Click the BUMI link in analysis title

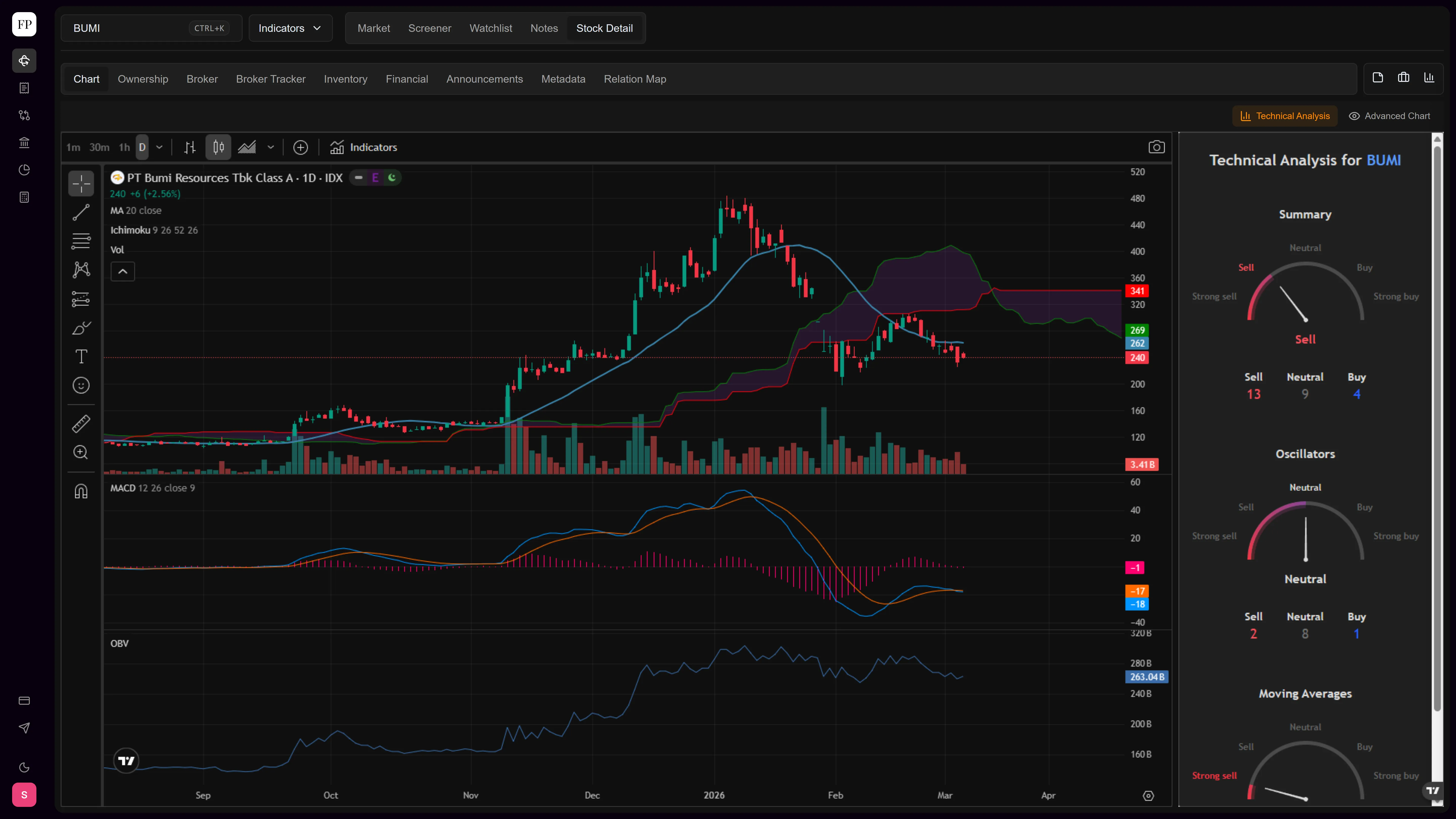(x=1384, y=161)
